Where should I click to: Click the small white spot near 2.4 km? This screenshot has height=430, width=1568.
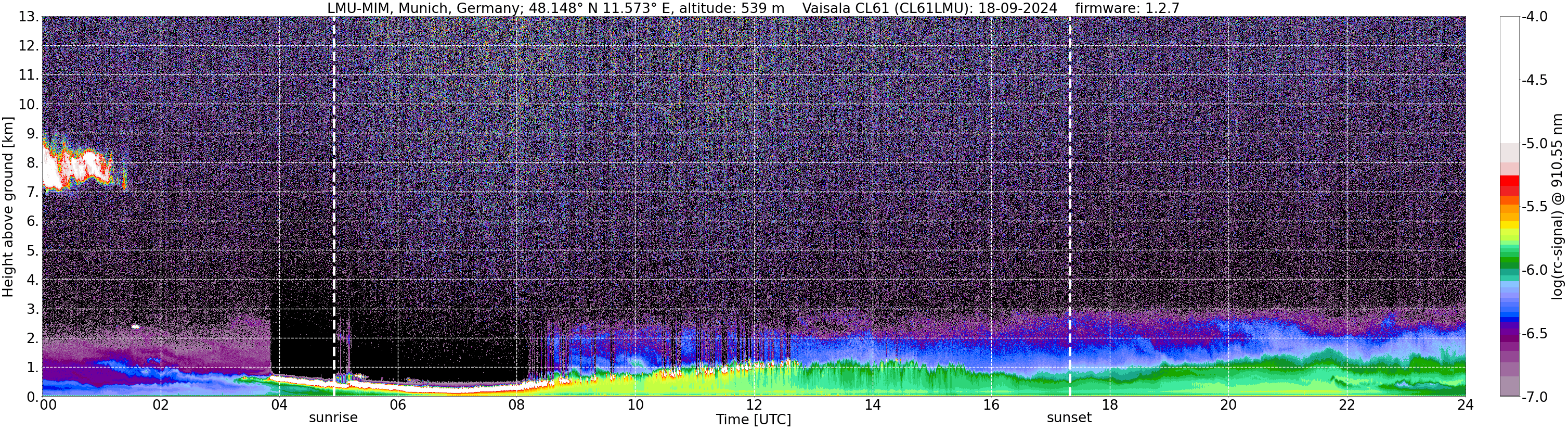[135, 327]
